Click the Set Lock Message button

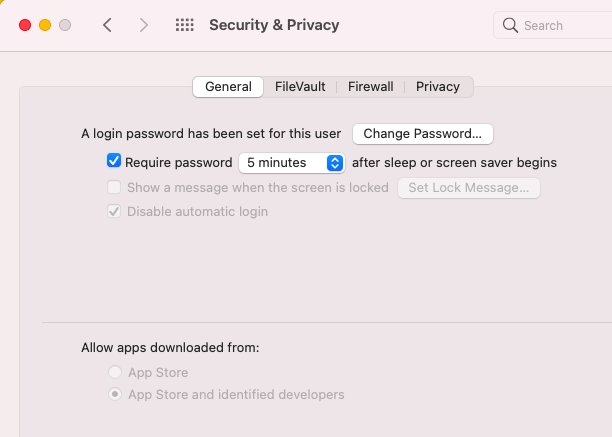(468, 187)
